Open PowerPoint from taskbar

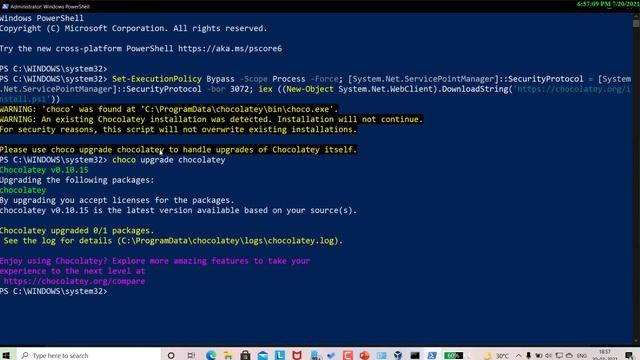point(364,355)
